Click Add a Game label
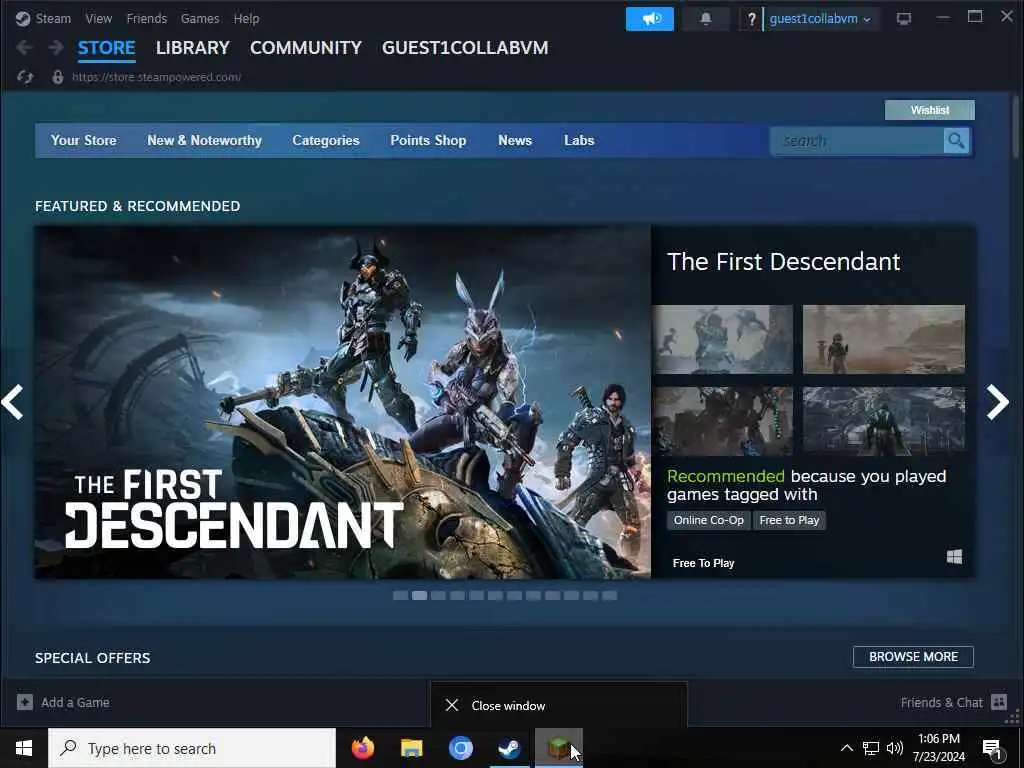Image resolution: width=1024 pixels, height=768 pixels. 75,702
